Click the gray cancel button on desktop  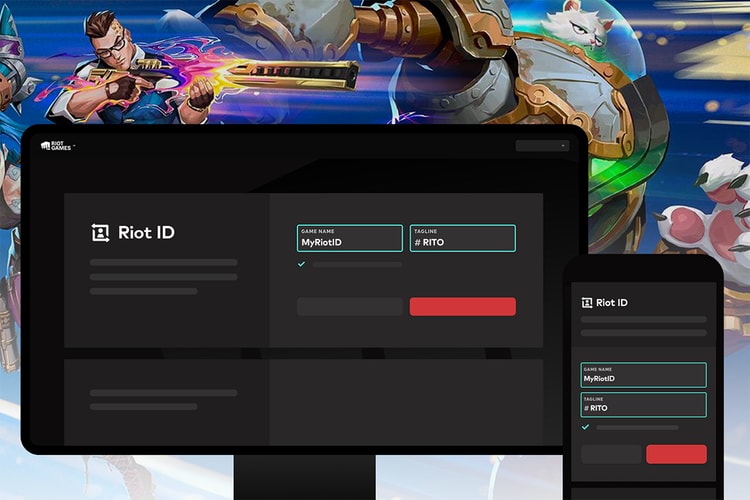pyautogui.click(x=349, y=306)
